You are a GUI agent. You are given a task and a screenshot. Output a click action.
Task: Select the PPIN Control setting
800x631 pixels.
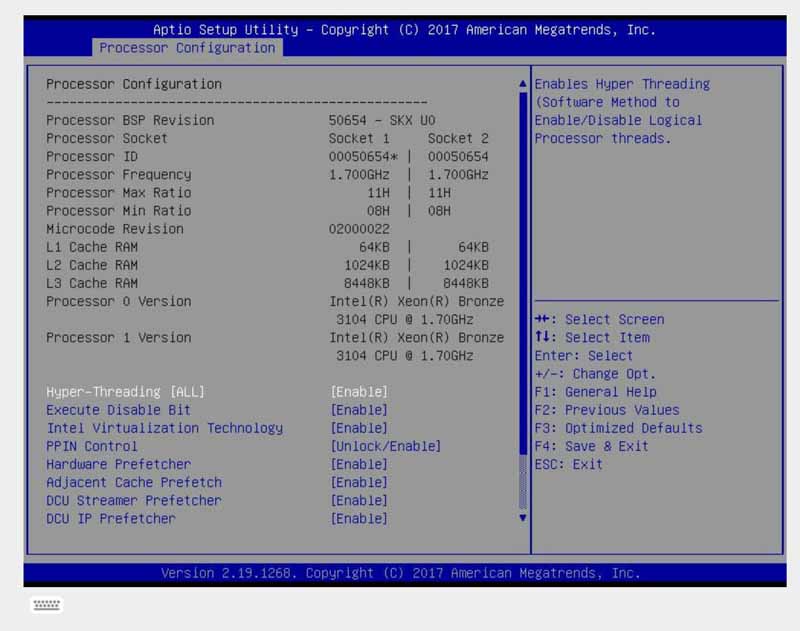[92, 446]
